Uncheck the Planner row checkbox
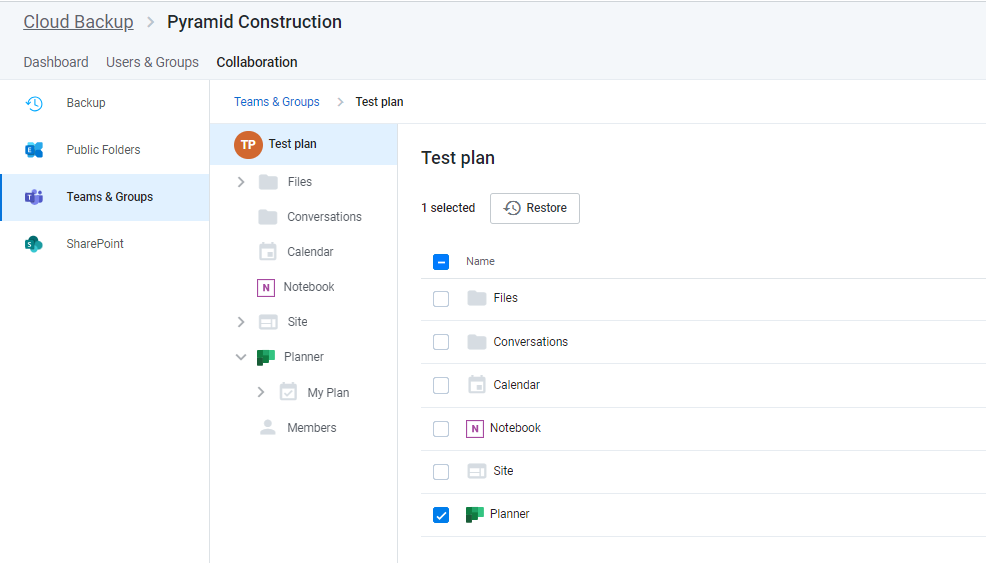The width and height of the screenshot is (986, 563). point(441,515)
